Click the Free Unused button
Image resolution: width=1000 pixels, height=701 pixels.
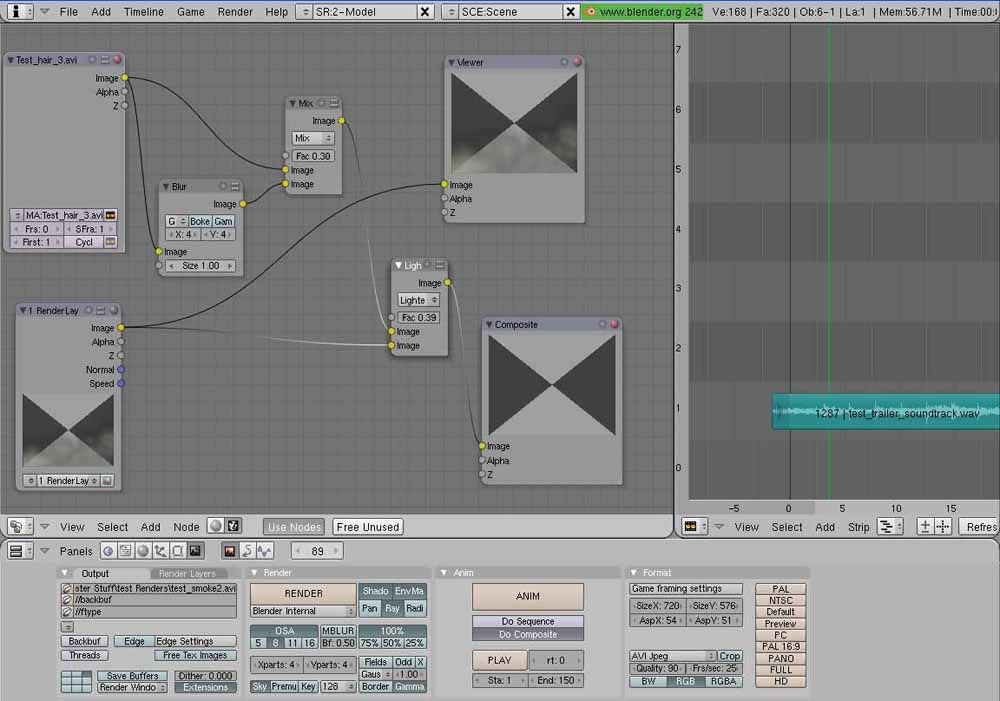click(367, 527)
